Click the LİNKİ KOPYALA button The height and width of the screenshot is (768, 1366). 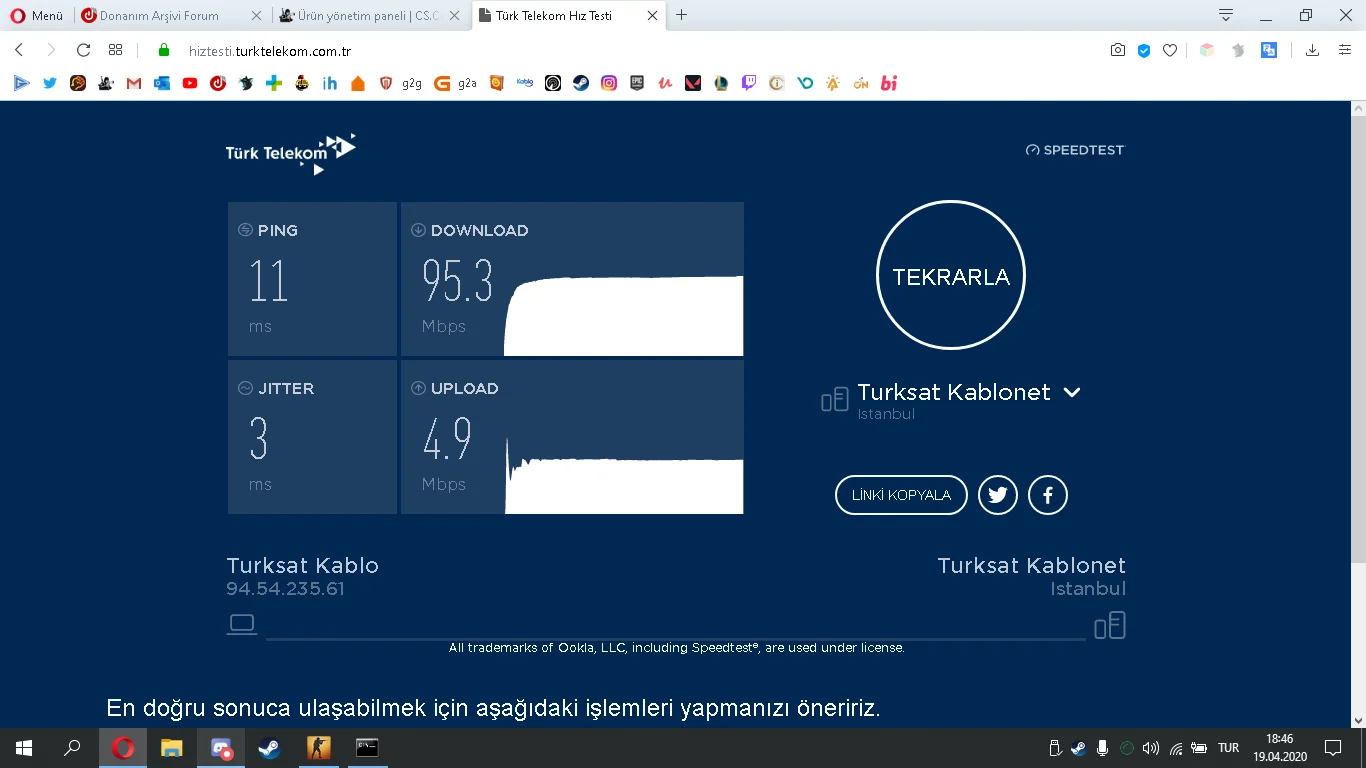coord(900,494)
